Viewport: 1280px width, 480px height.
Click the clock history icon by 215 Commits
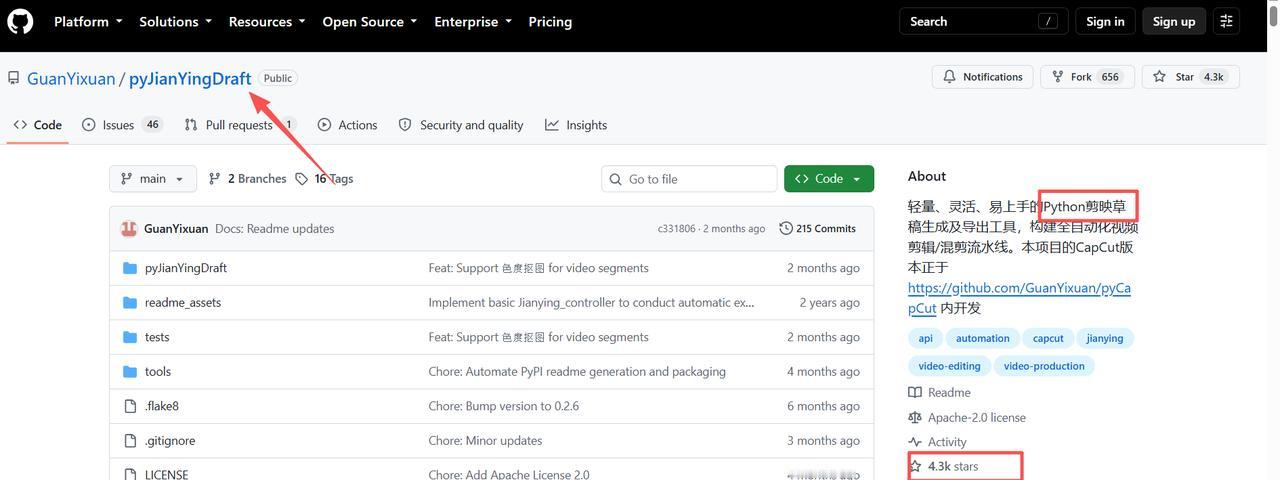pos(786,228)
